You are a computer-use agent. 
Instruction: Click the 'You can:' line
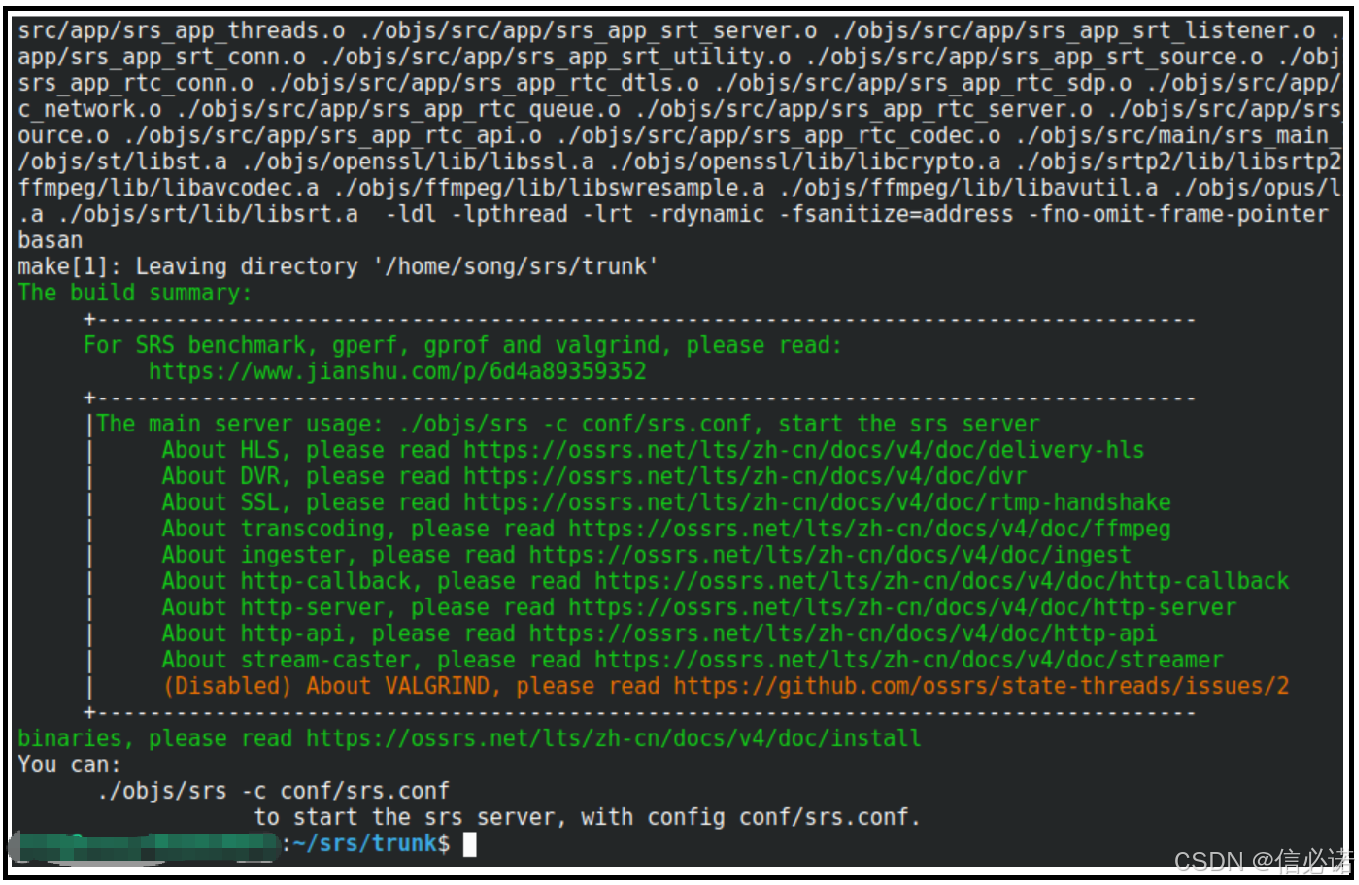(70, 765)
